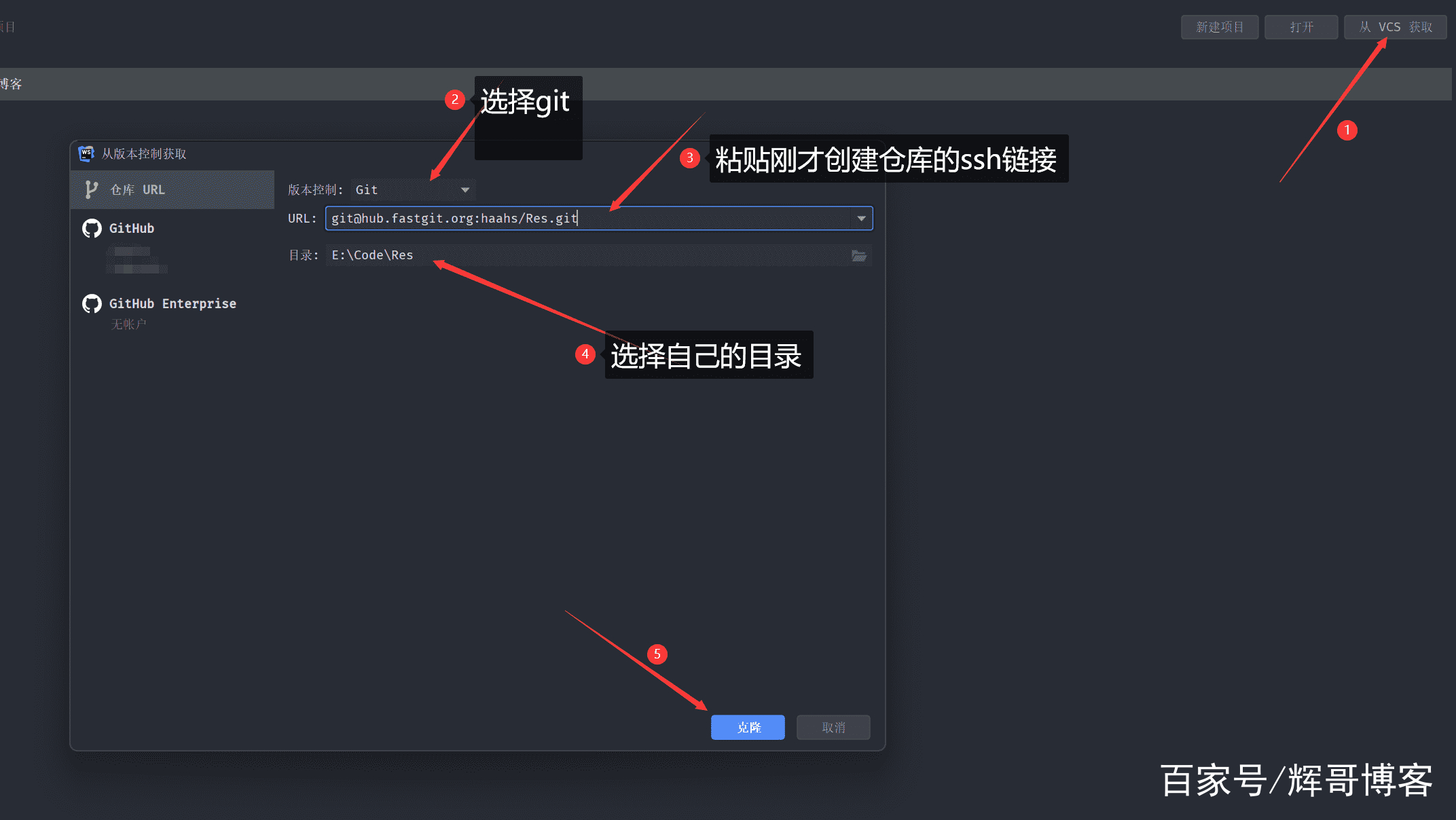Image resolution: width=1456 pixels, height=820 pixels.
Task: Click the WebStorm icon in dialog title
Action: [x=86, y=154]
